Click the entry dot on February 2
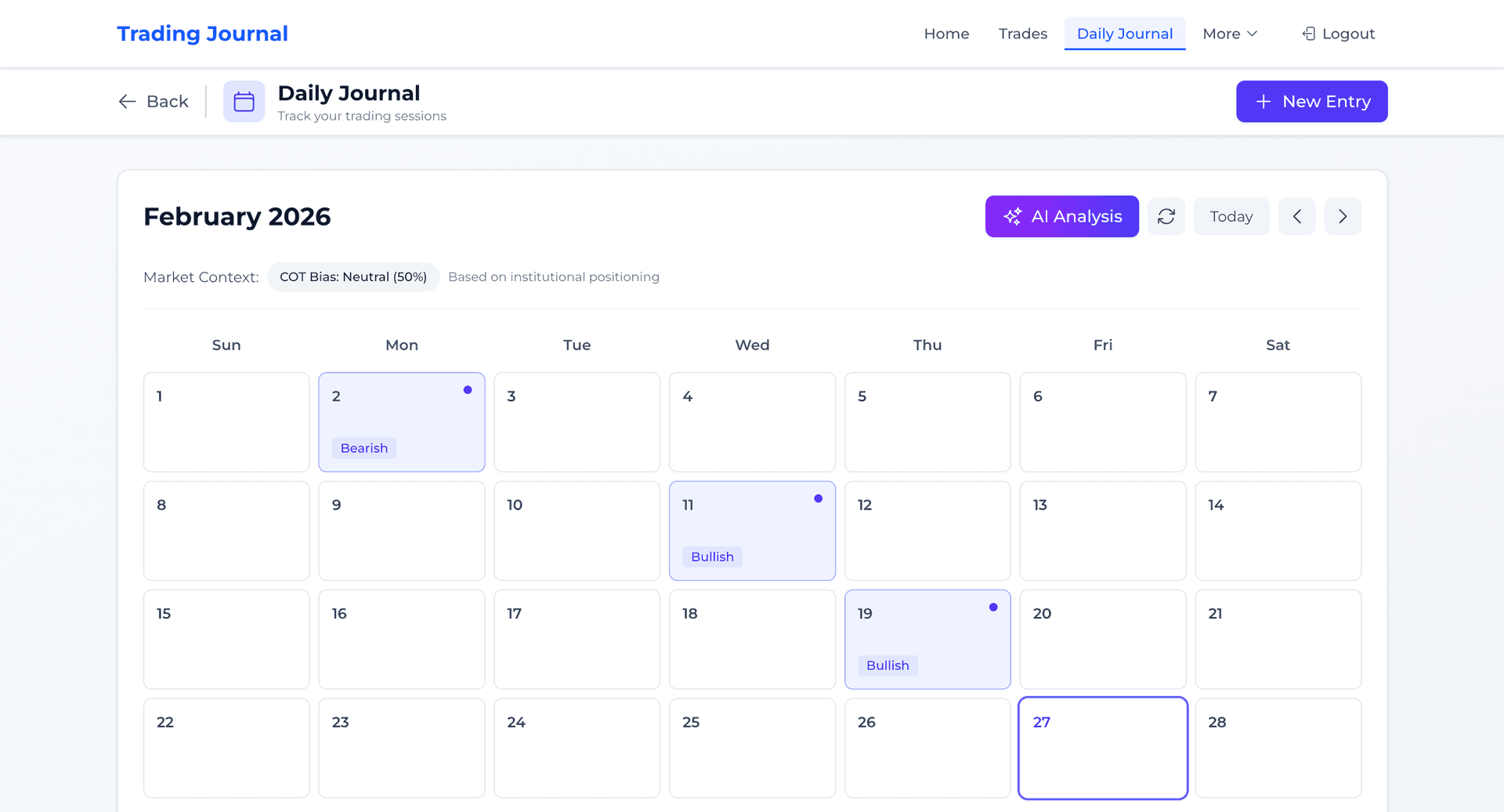 click(468, 388)
